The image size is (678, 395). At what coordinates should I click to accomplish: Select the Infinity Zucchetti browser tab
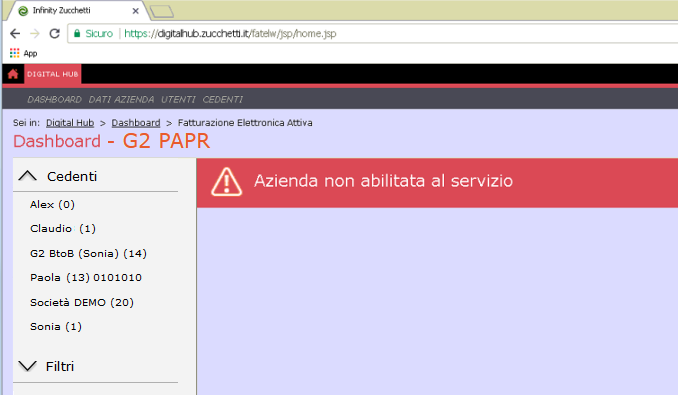click(78, 10)
